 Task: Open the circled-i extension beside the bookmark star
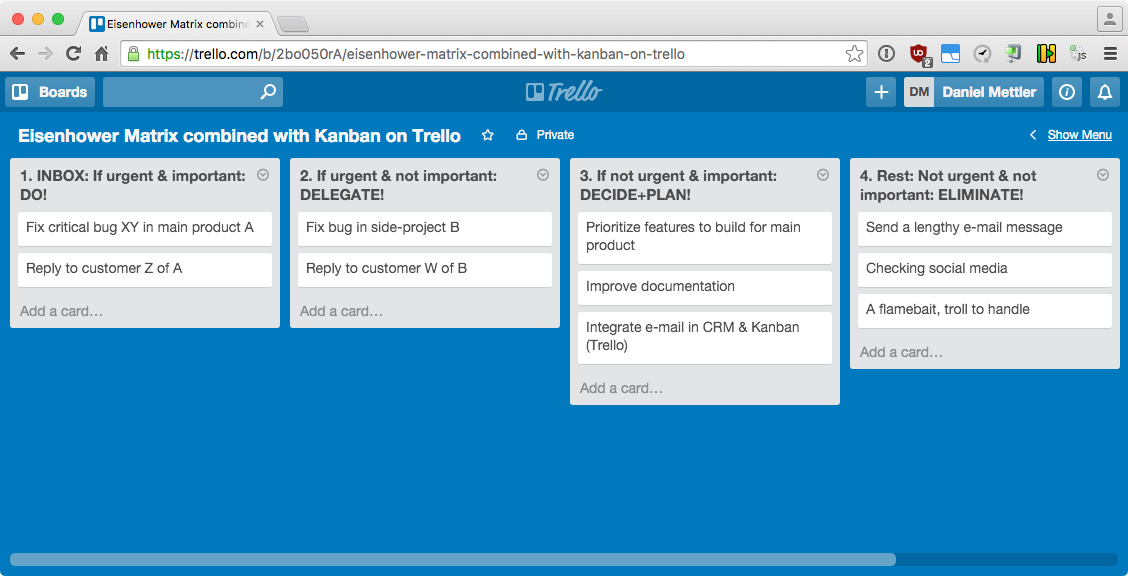coord(887,53)
